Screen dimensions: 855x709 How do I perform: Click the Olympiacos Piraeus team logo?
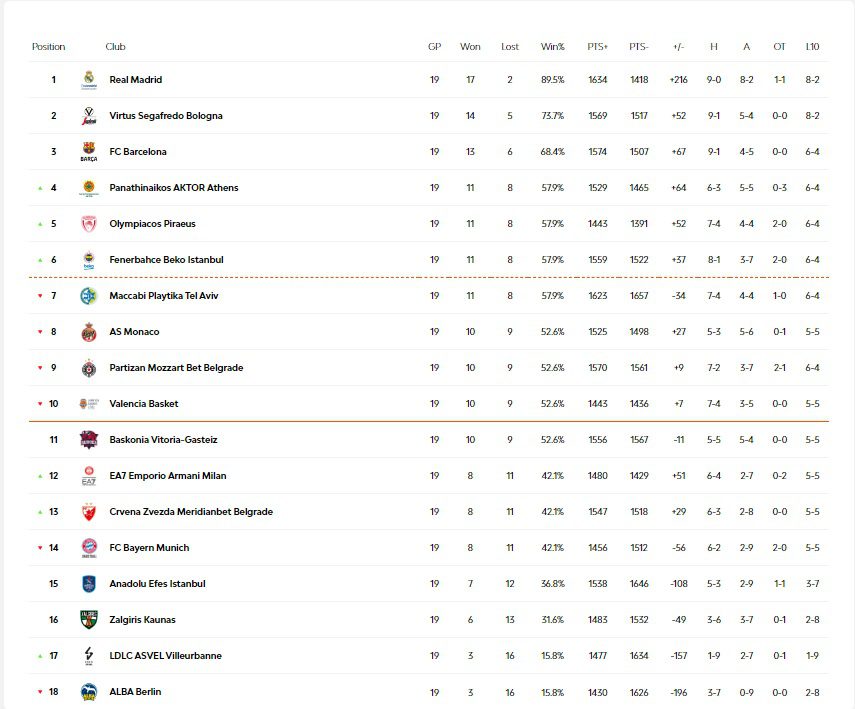88,224
